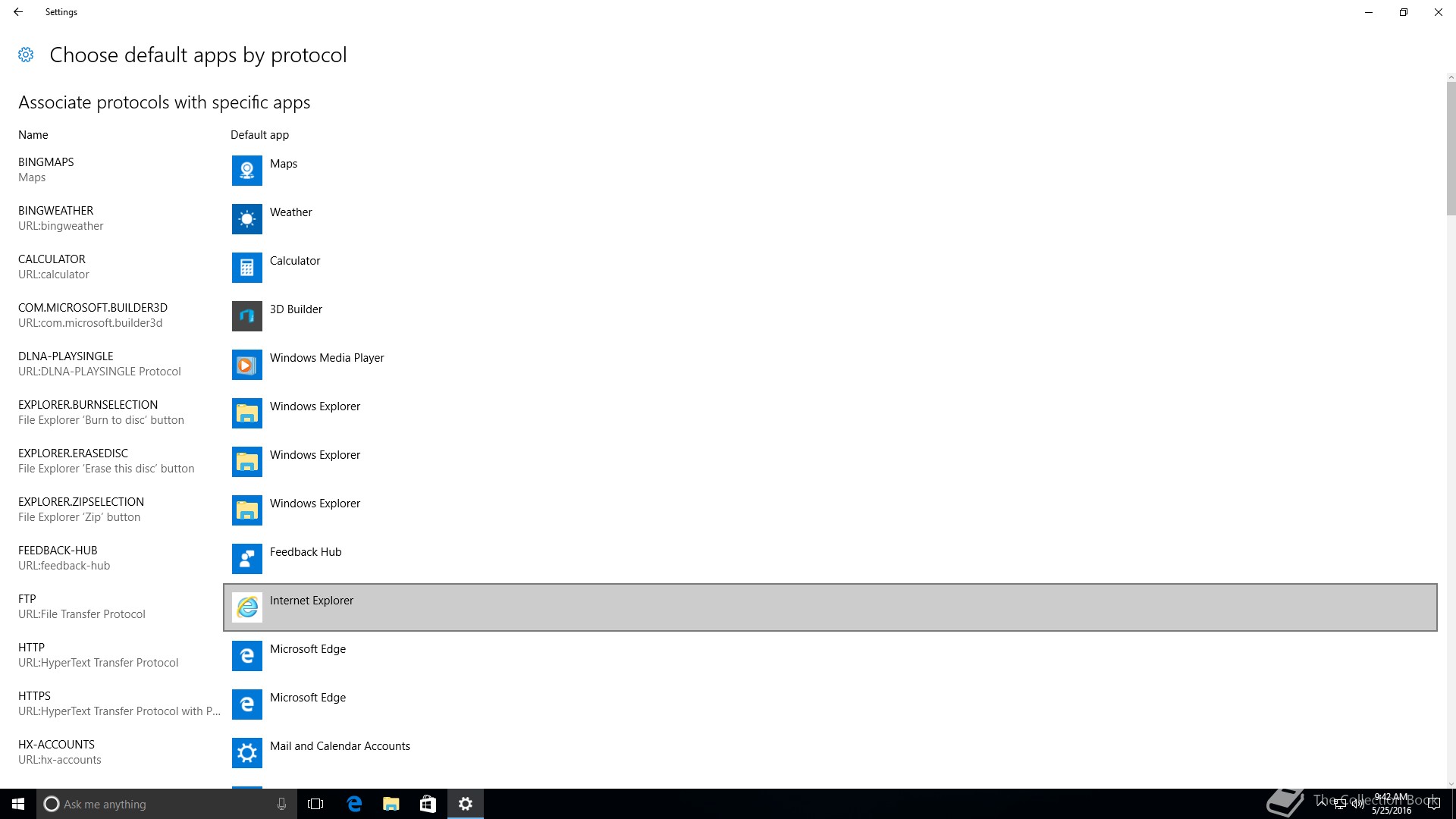Click the scrollbar up arrow
This screenshot has height=819, width=1456.
tap(1451, 77)
